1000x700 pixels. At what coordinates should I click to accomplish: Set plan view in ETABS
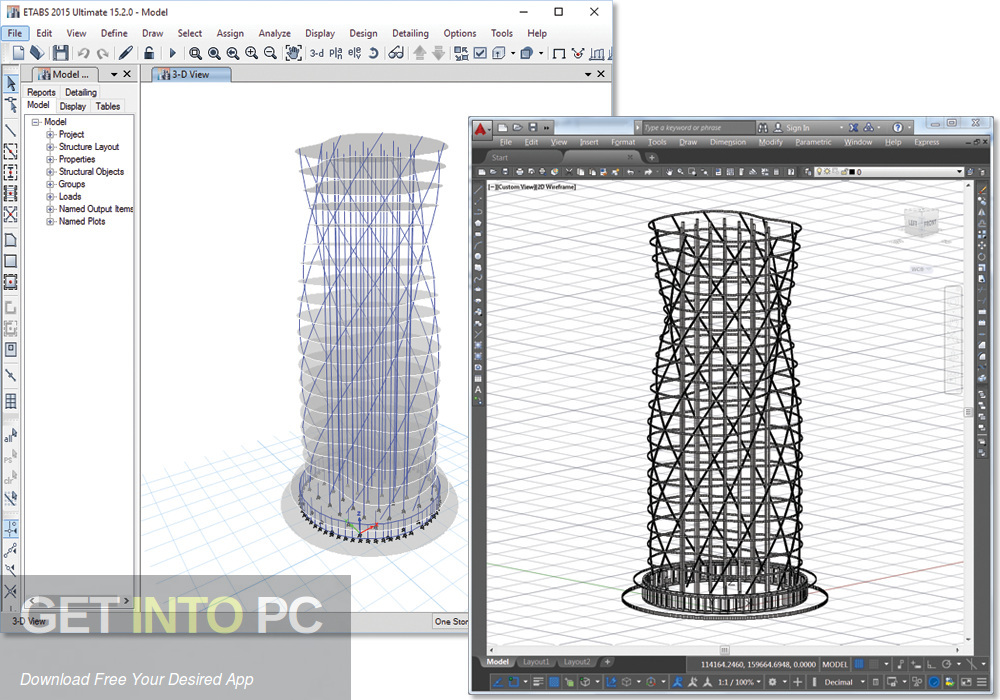tap(336, 54)
